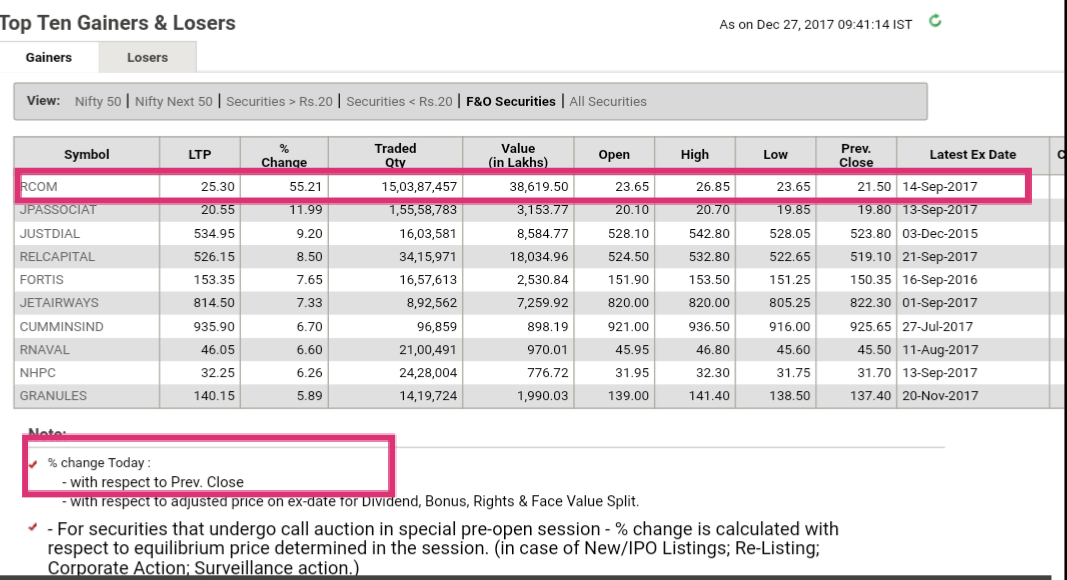Select the Nifty 50 view
Viewport: 1067px width, 580px height.
pyautogui.click(x=98, y=101)
